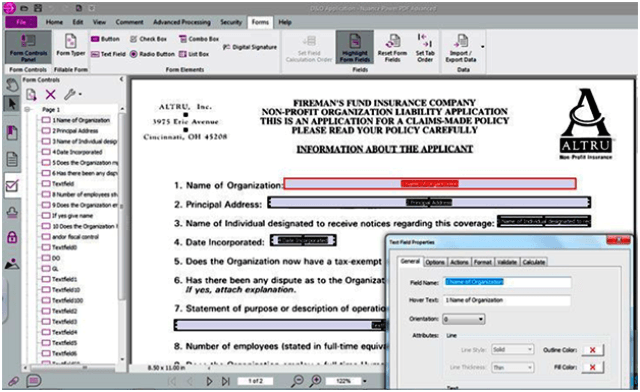
Task: Select 'Textfield10' tree item
Action: point(61,290)
